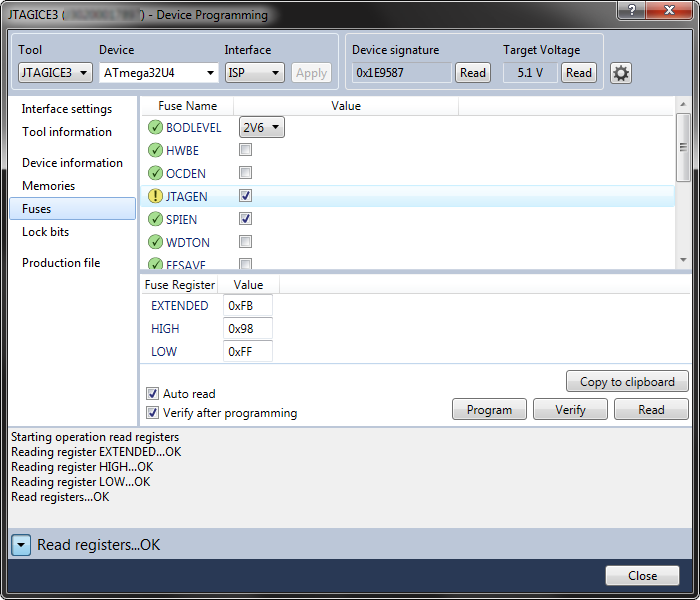Toggle Verify after programming checkbox
Screen dimensions: 700x600
153,413
